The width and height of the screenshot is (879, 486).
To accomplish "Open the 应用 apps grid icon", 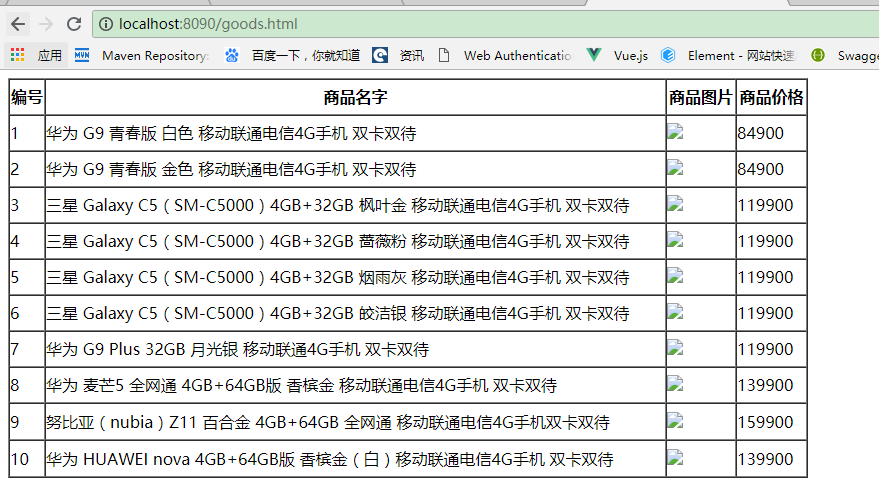I will point(17,55).
